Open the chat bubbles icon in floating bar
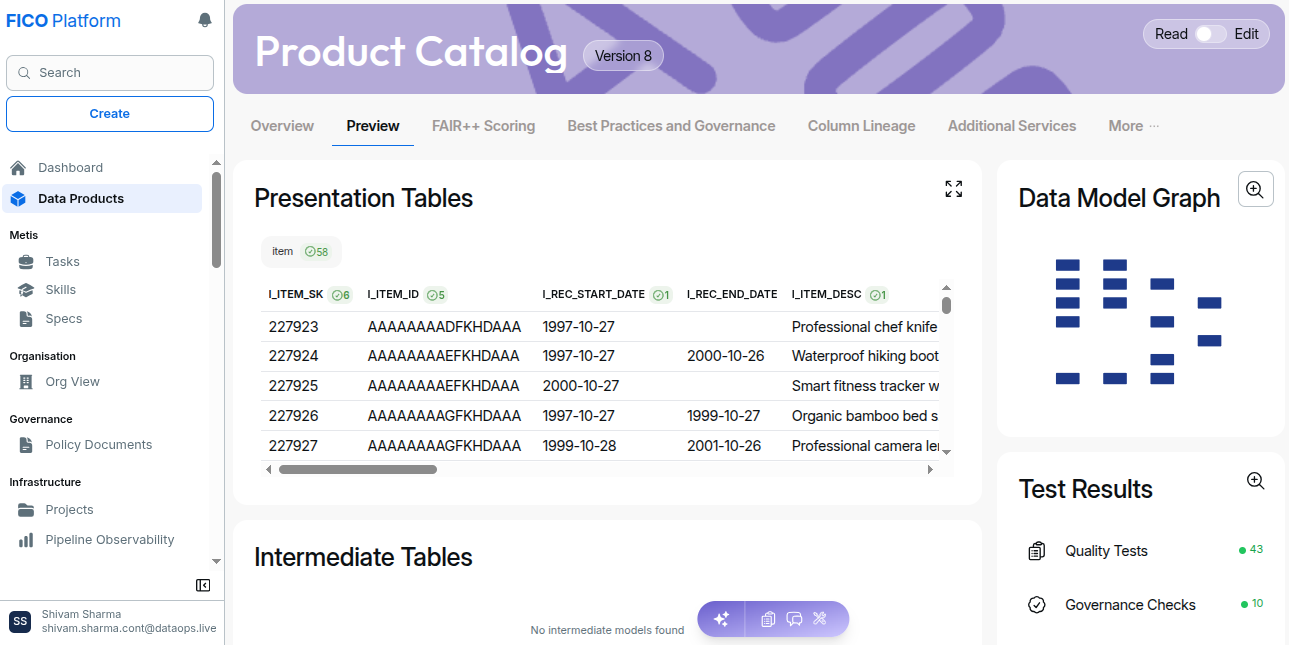The height and width of the screenshot is (645, 1289). 794,619
